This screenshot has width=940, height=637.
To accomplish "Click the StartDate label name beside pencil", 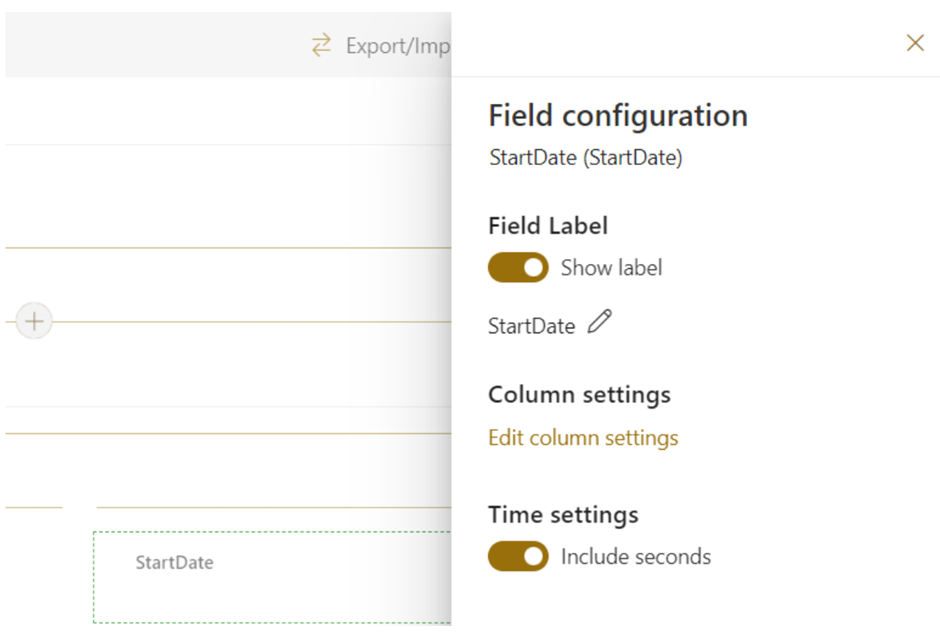I will [531, 326].
